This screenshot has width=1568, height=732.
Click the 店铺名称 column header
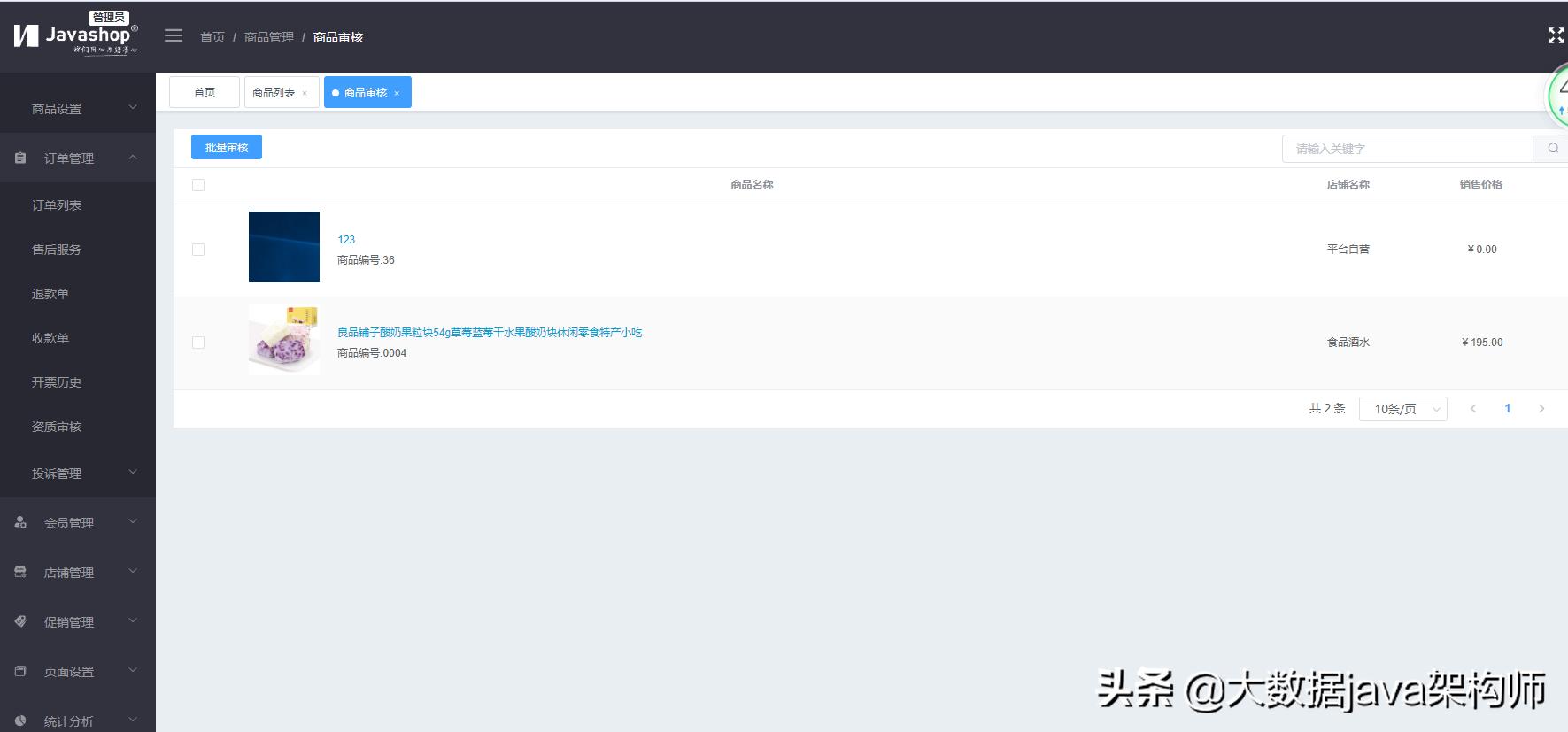(1348, 184)
